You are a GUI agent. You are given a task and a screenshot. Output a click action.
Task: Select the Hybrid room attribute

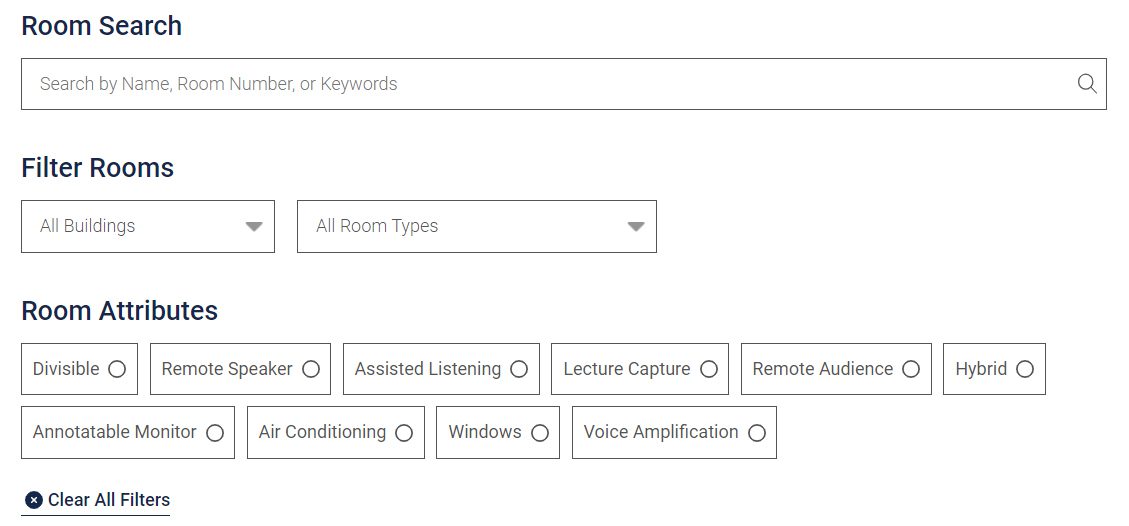click(x=994, y=369)
